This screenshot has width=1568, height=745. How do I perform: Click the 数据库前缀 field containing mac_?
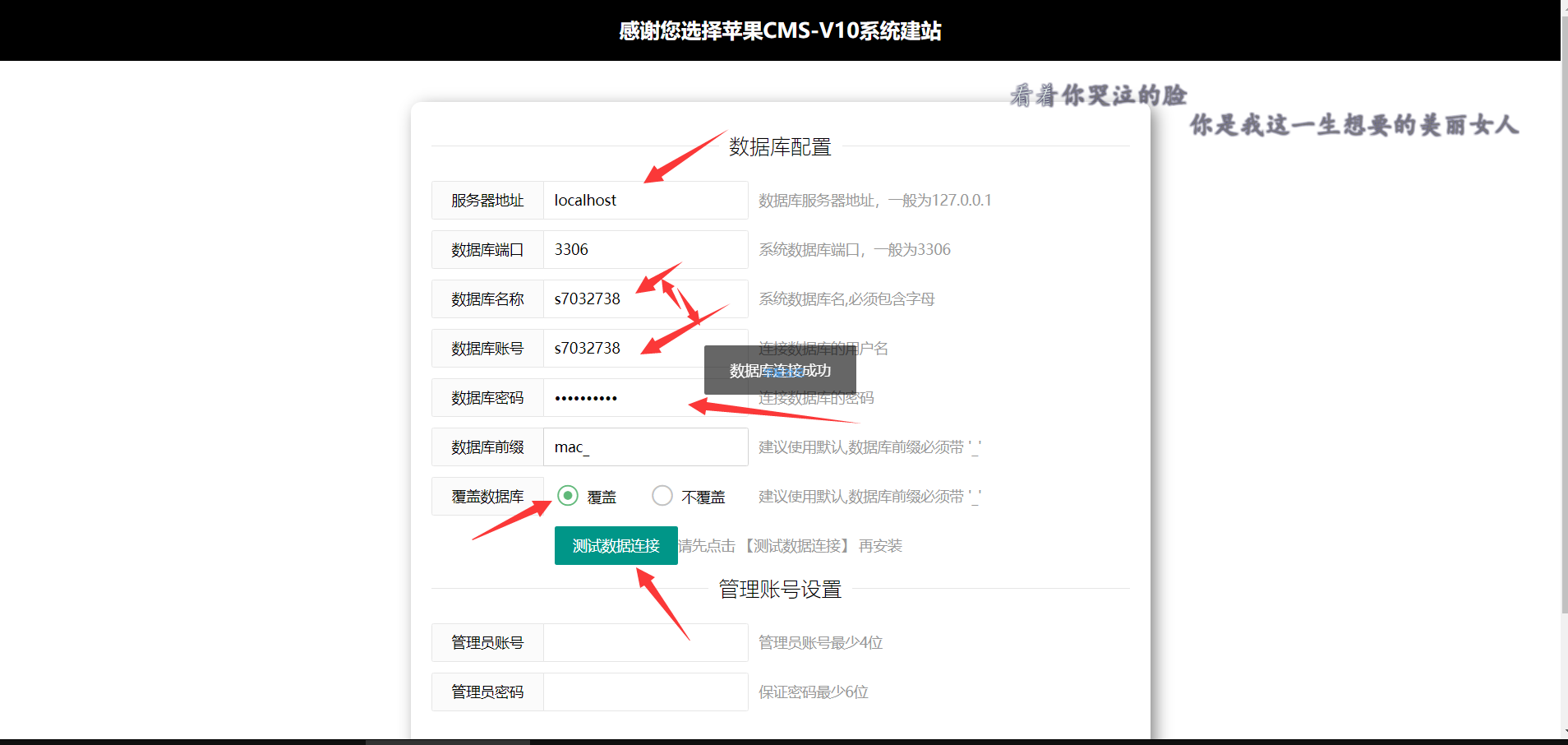click(646, 447)
